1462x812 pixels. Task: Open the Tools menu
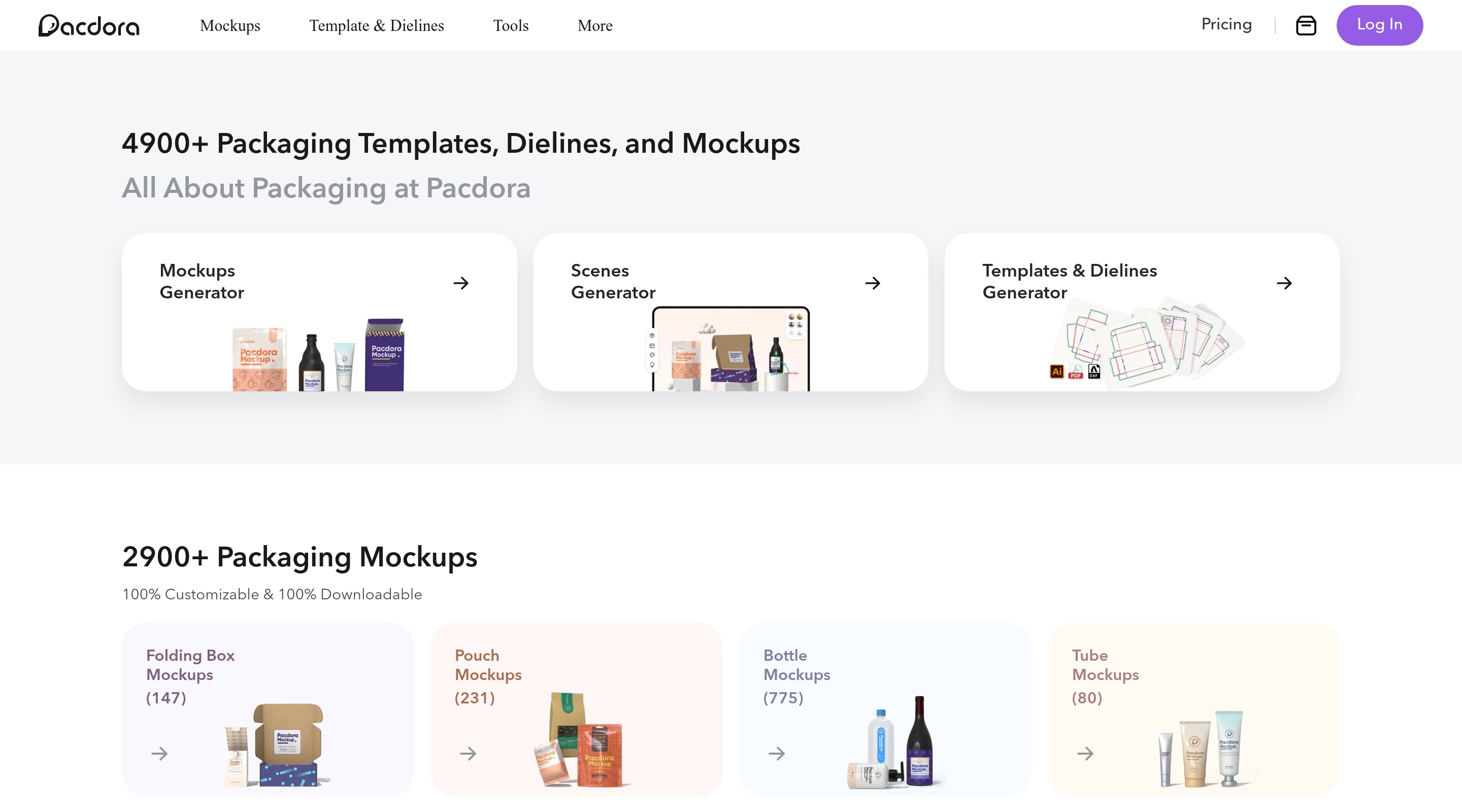pos(510,25)
